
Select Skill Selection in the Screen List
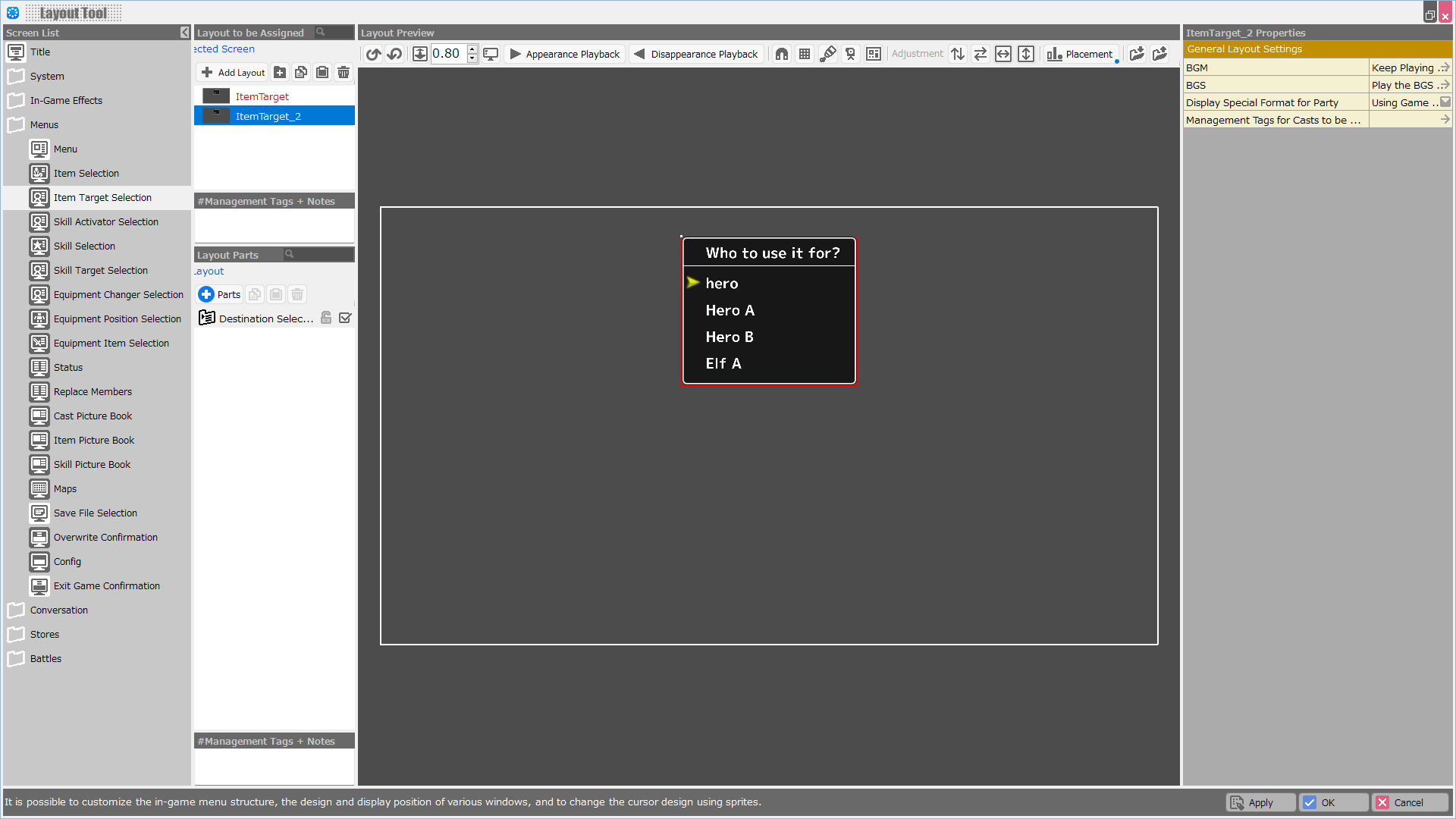click(83, 246)
